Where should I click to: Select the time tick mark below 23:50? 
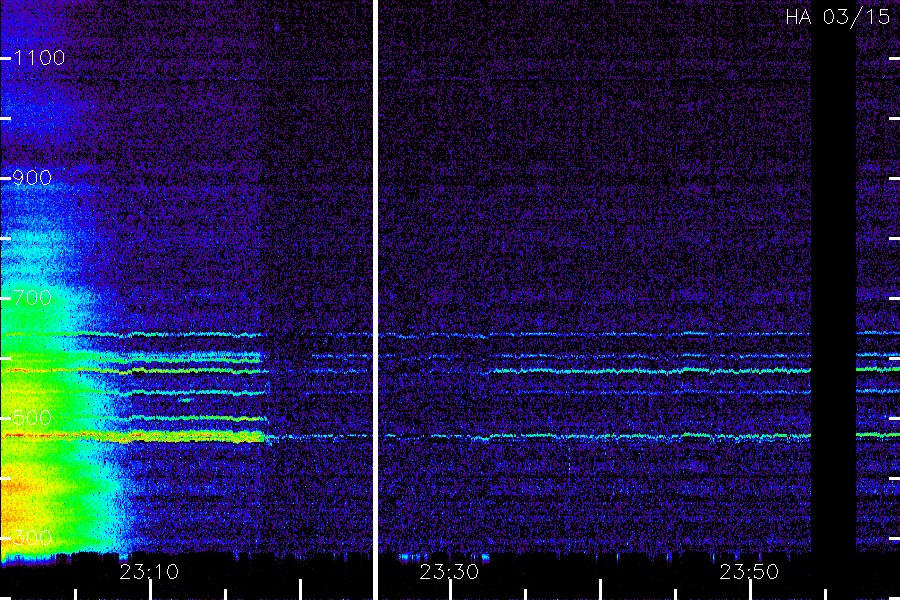point(751,590)
